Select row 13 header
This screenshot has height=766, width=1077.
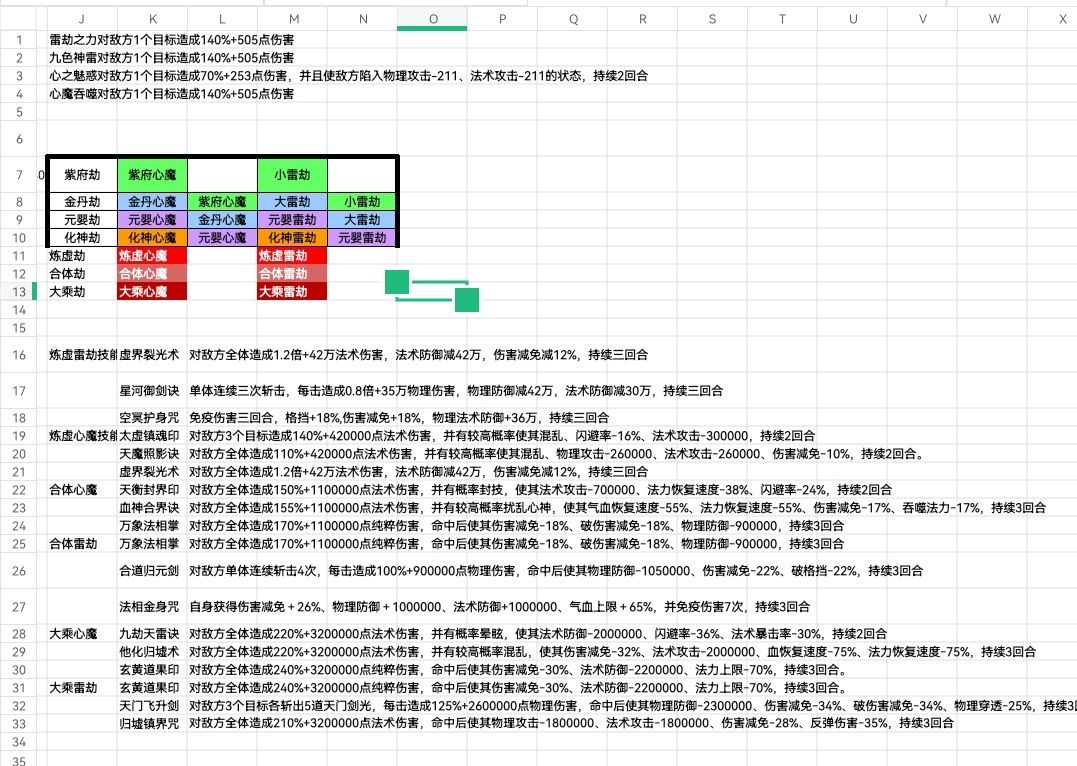19,292
